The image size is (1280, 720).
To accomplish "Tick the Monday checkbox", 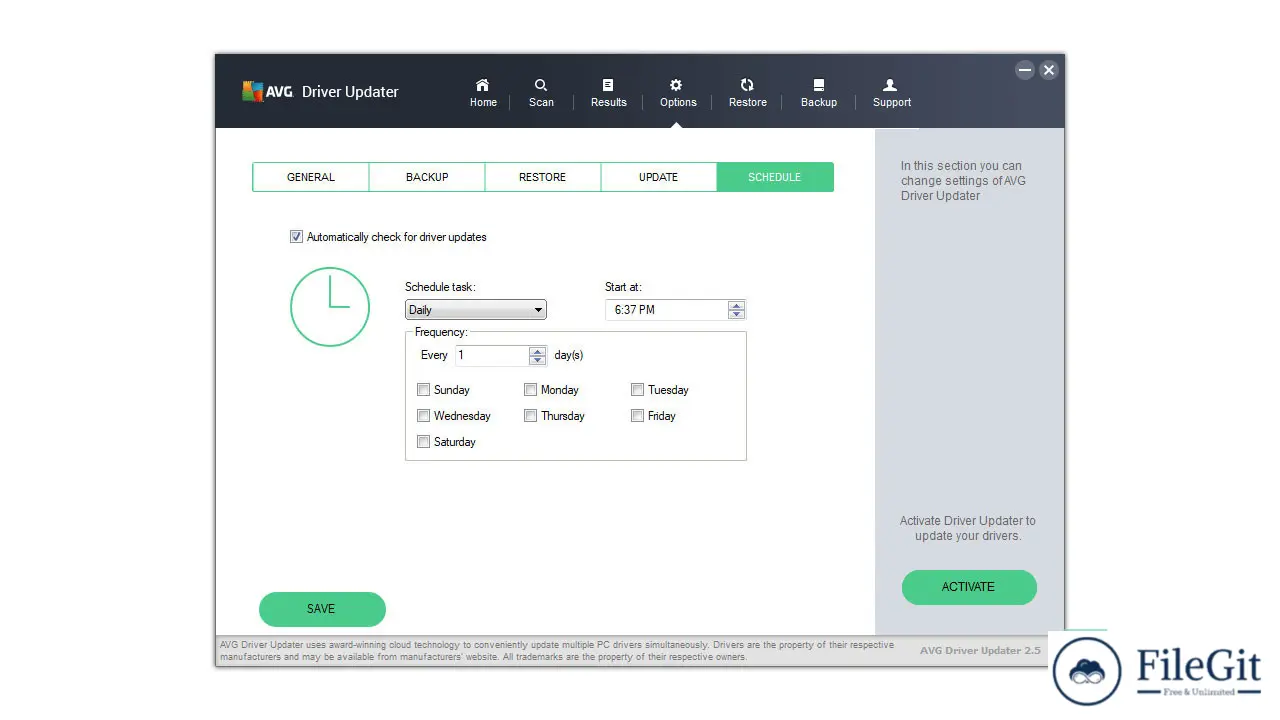I will click(x=531, y=390).
